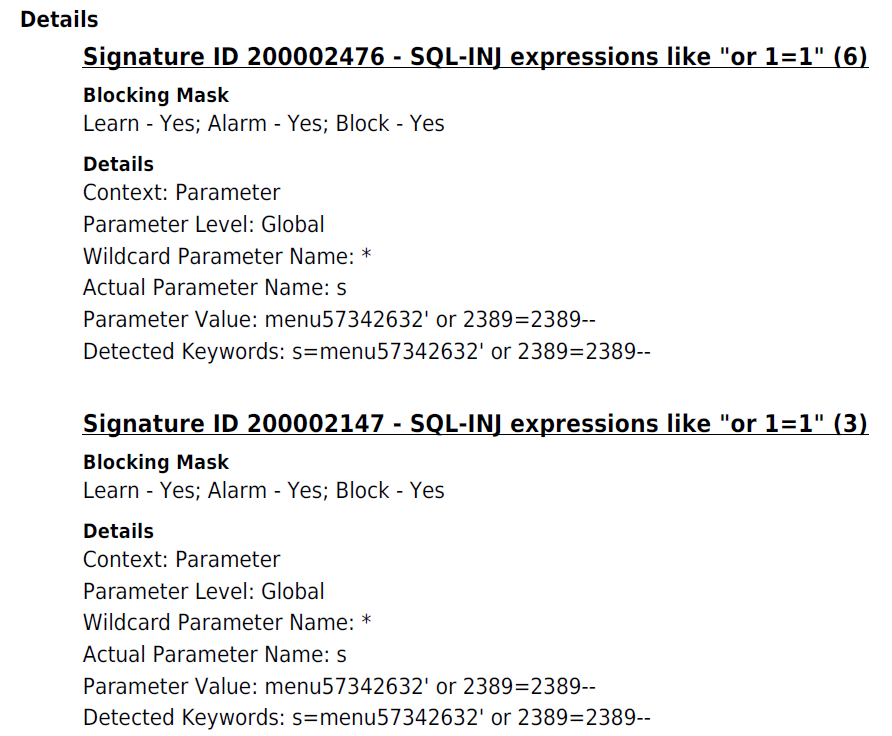
Task: Click second Parameter Level: Global text
Action: point(204,592)
